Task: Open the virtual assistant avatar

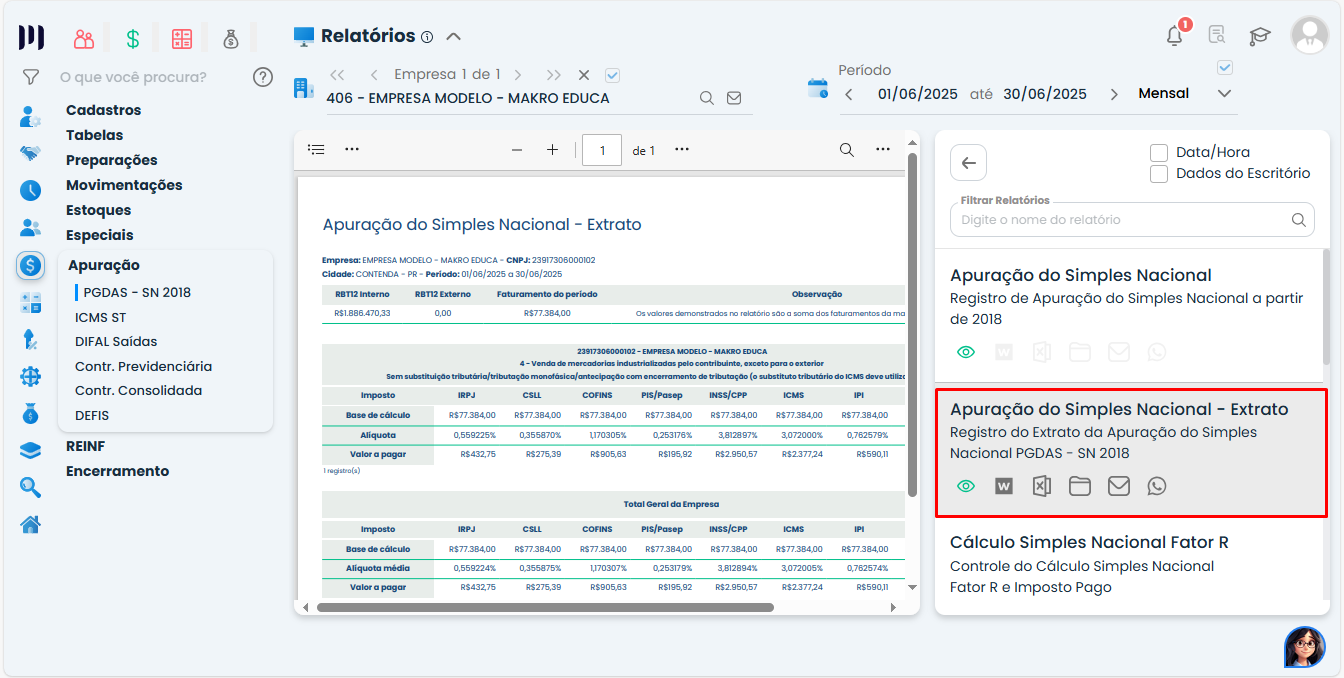Action: point(1304,647)
